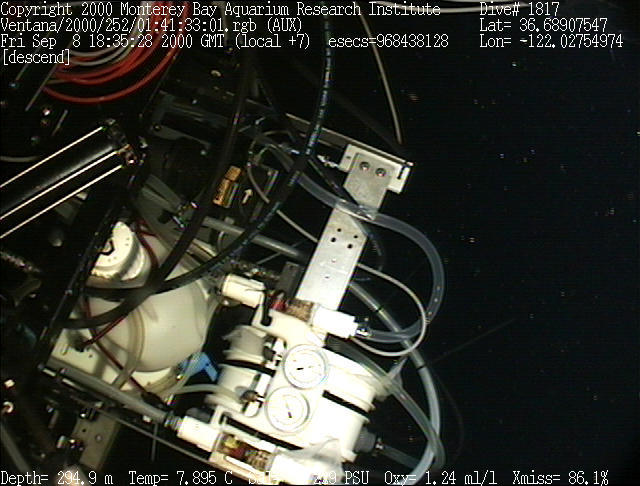Click the Dive# 1817 label
Viewport: 640px width, 486px height.
tap(519, 9)
